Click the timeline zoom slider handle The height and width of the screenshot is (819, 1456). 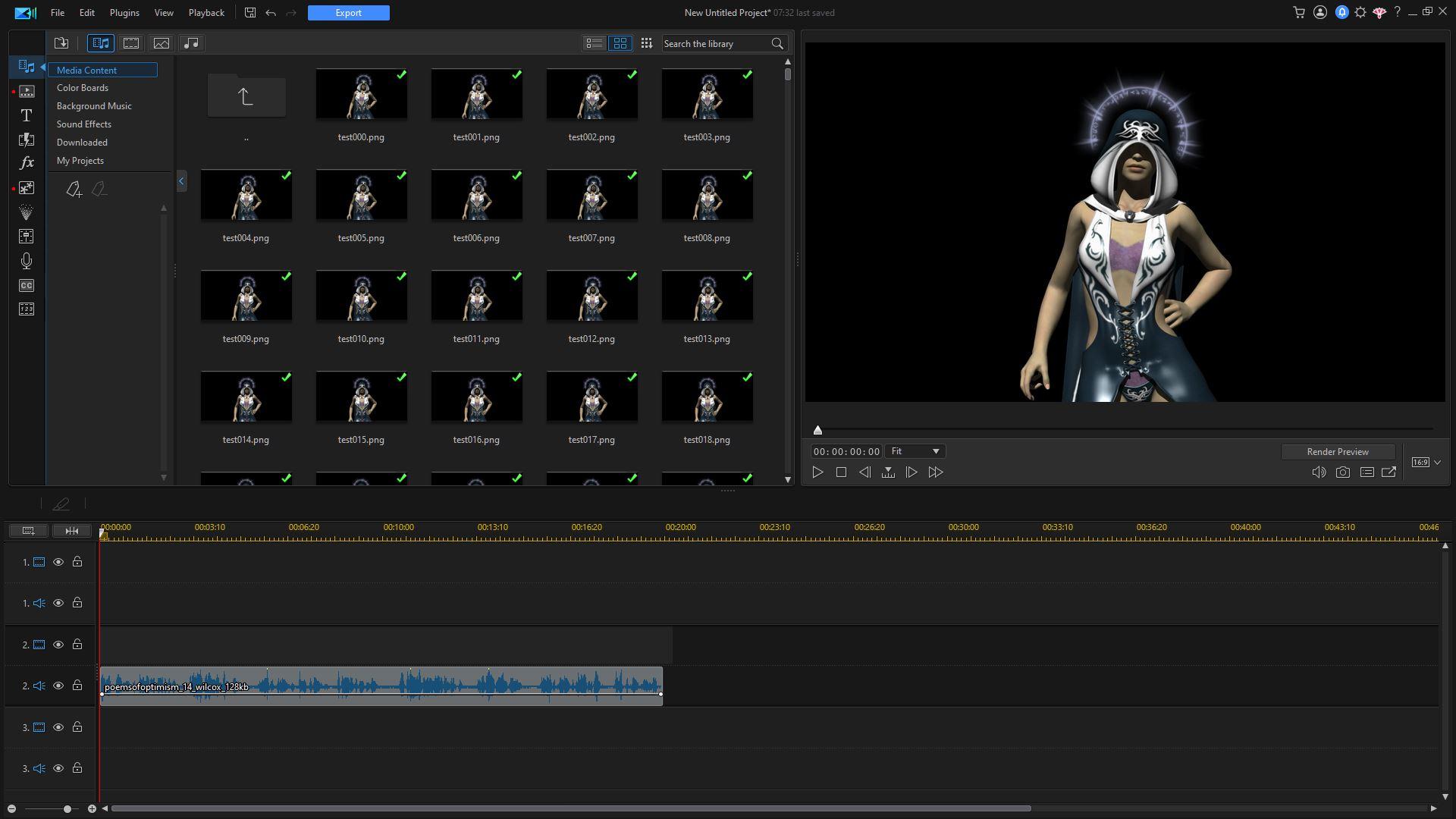coord(67,808)
